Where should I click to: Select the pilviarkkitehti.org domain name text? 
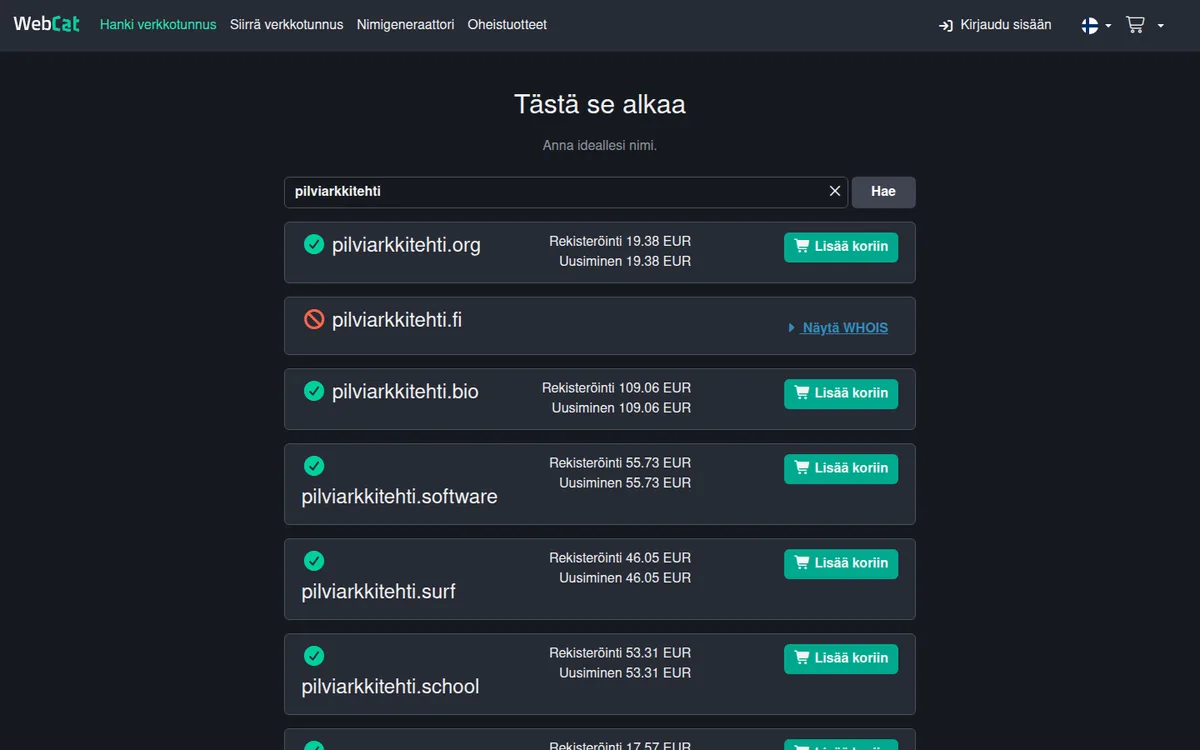tap(406, 245)
